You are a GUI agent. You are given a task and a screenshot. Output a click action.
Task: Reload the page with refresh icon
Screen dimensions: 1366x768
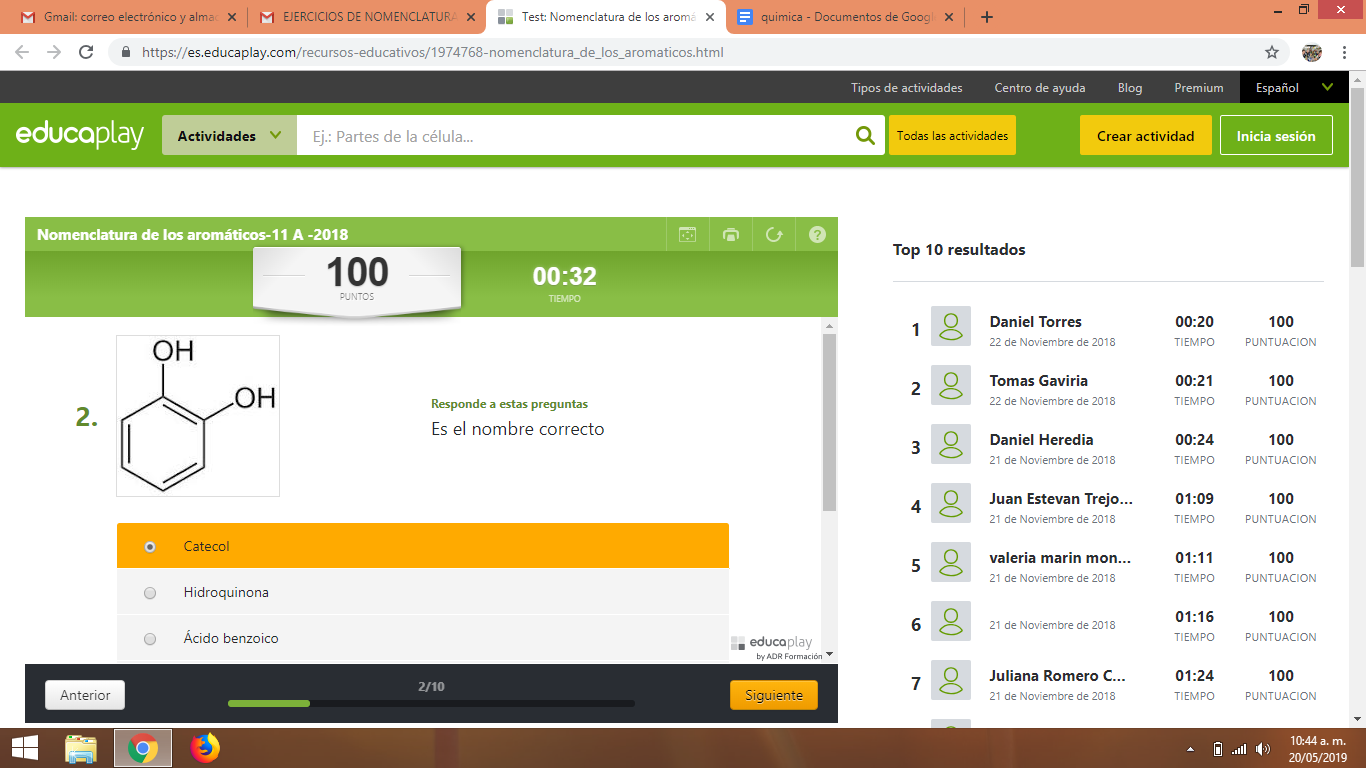coord(86,52)
